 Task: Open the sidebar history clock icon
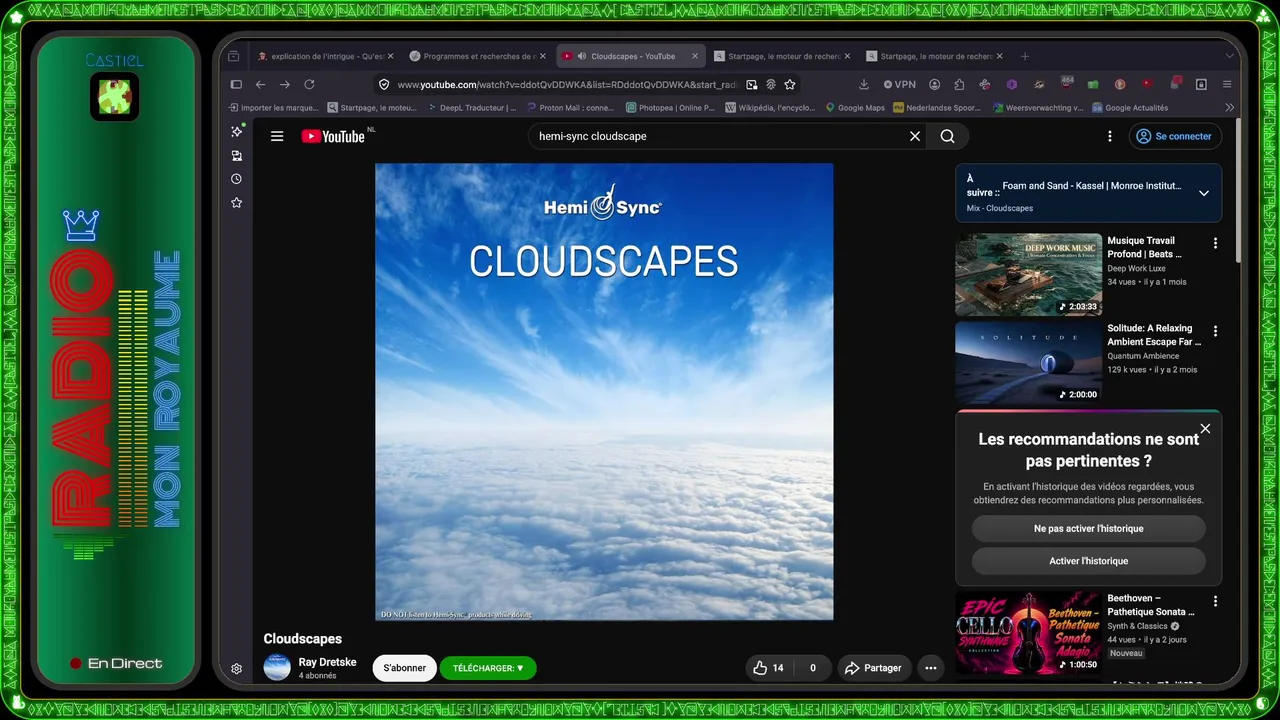tap(236, 179)
